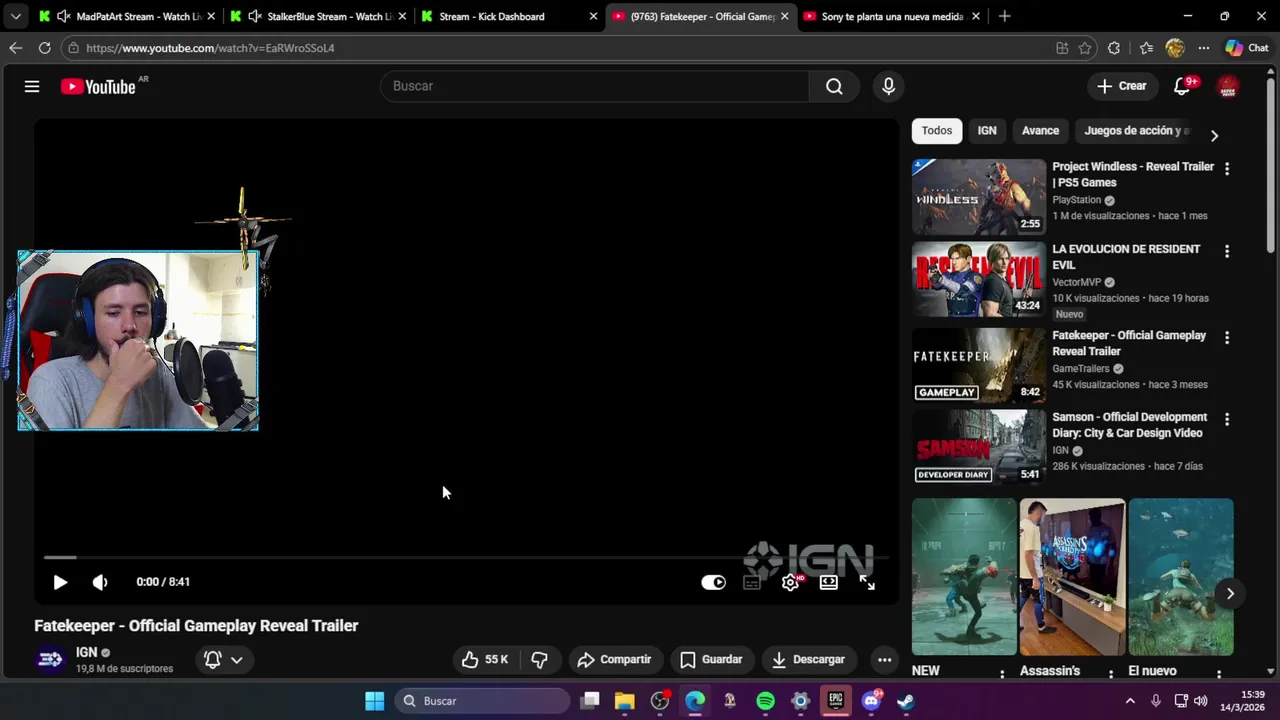The height and width of the screenshot is (720, 1280).
Task: Open La Evolucion de Resident Evil thumbnail
Action: (979, 279)
